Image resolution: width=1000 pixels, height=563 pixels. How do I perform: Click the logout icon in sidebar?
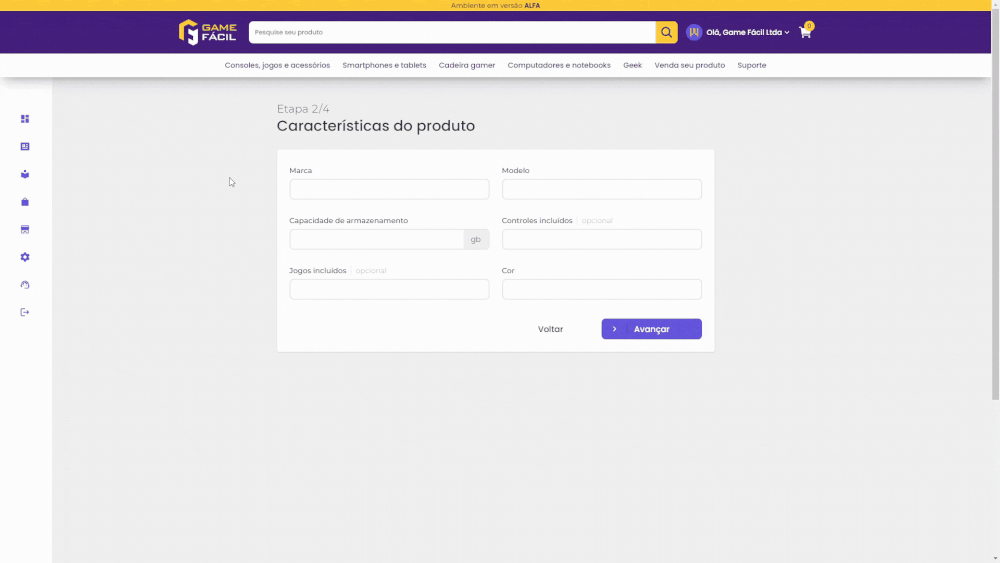pos(25,312)
